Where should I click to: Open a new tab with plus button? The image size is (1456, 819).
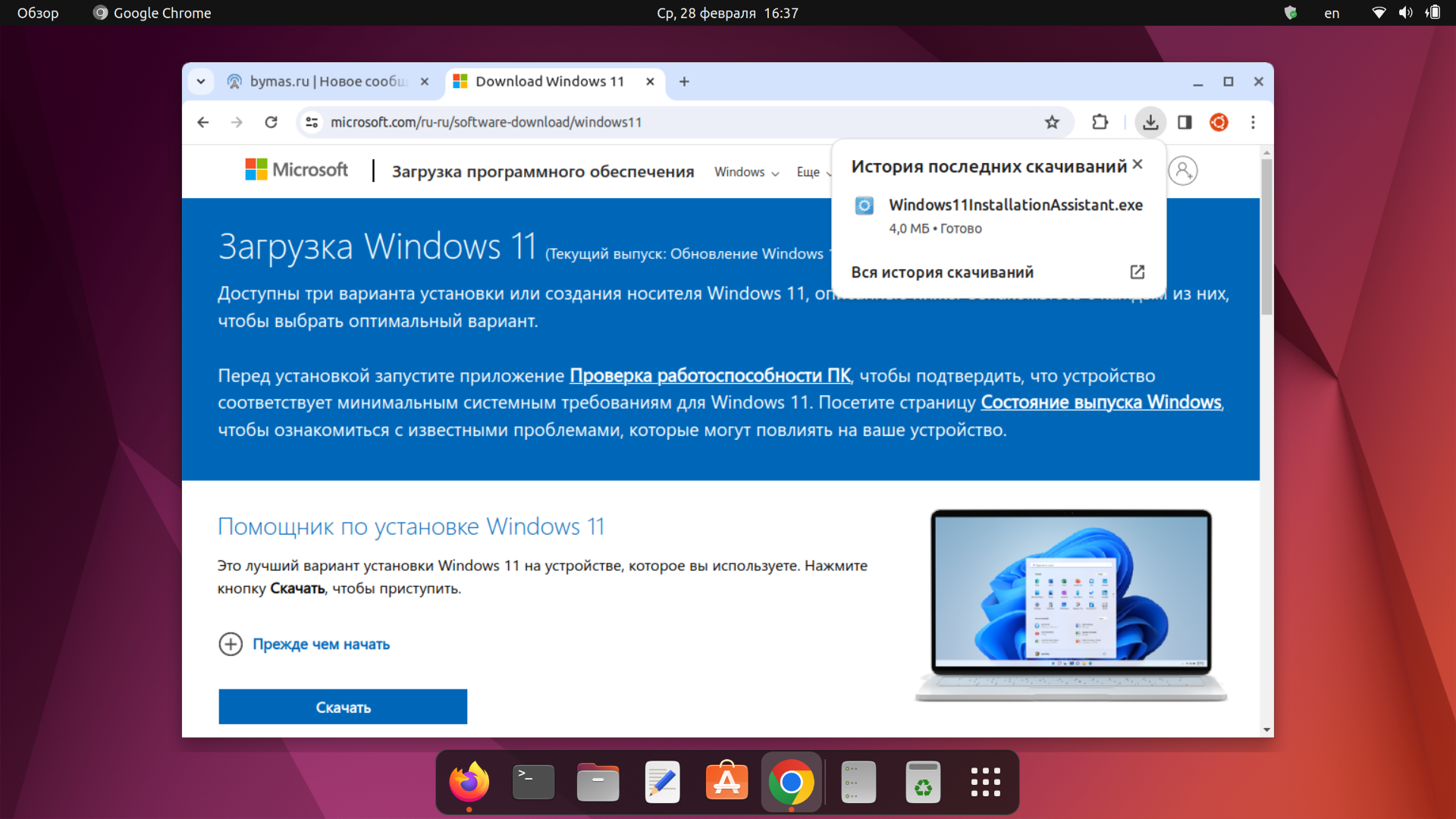click(x=684, y=81)
